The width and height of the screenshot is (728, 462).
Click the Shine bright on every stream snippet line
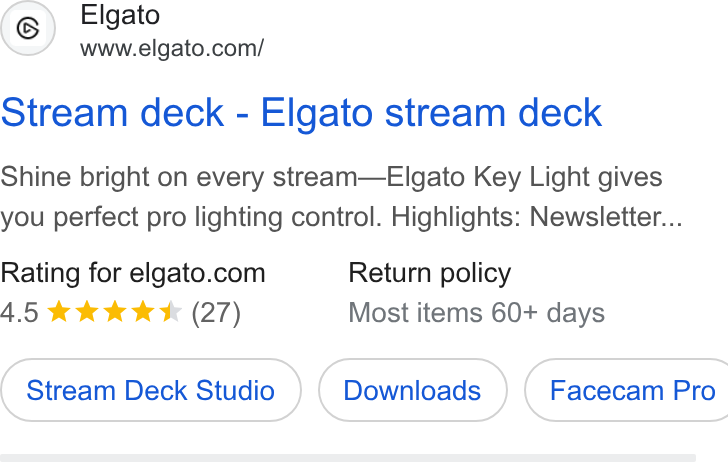click(x=331, y=177)
